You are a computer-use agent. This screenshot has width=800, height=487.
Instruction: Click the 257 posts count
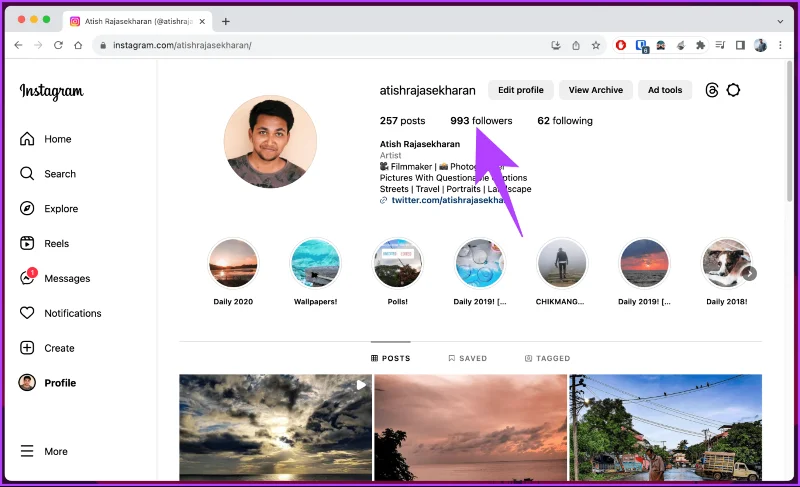click(x=402, y=121)
